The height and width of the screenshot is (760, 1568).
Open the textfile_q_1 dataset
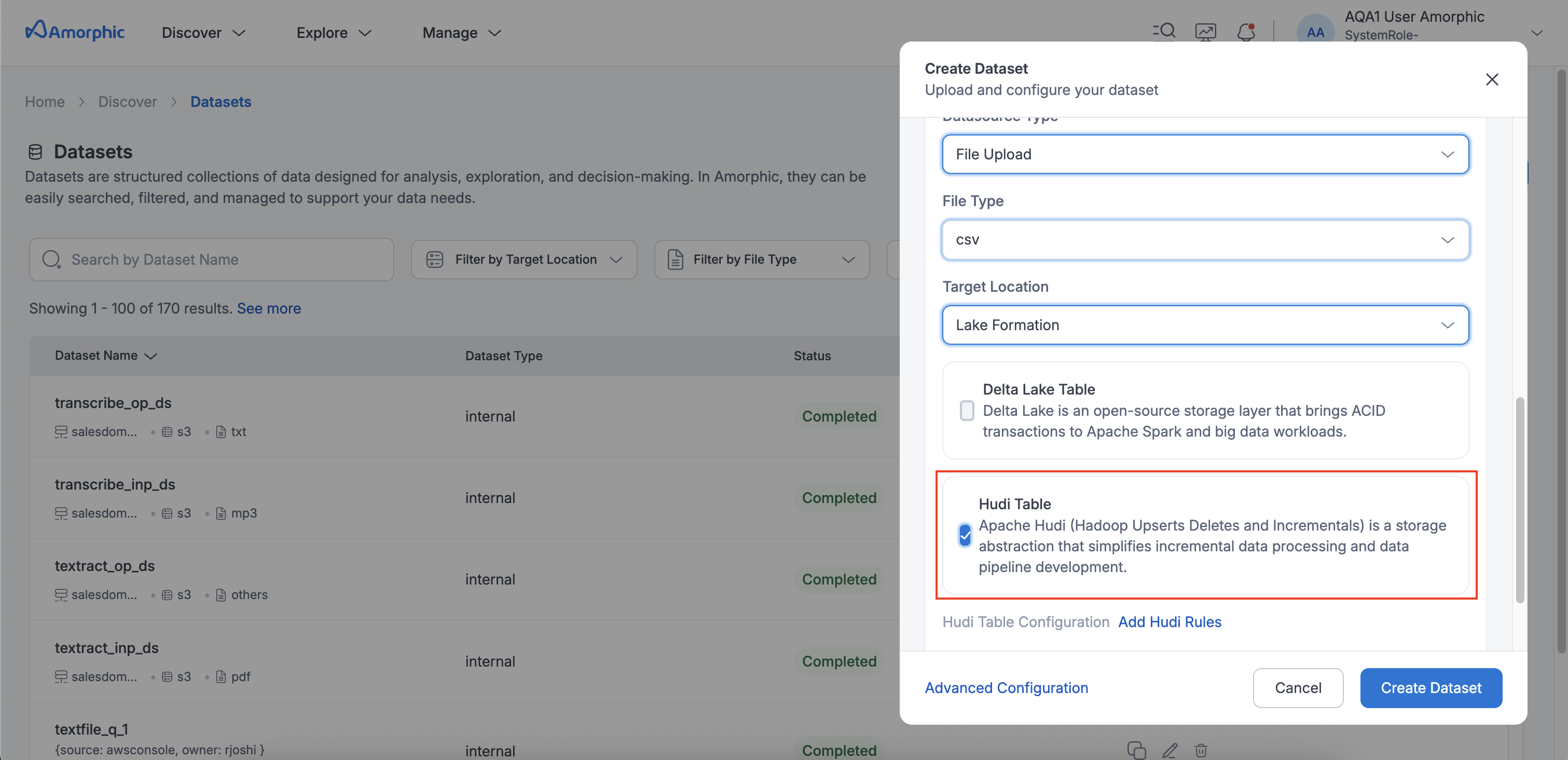tap(91, 729)
